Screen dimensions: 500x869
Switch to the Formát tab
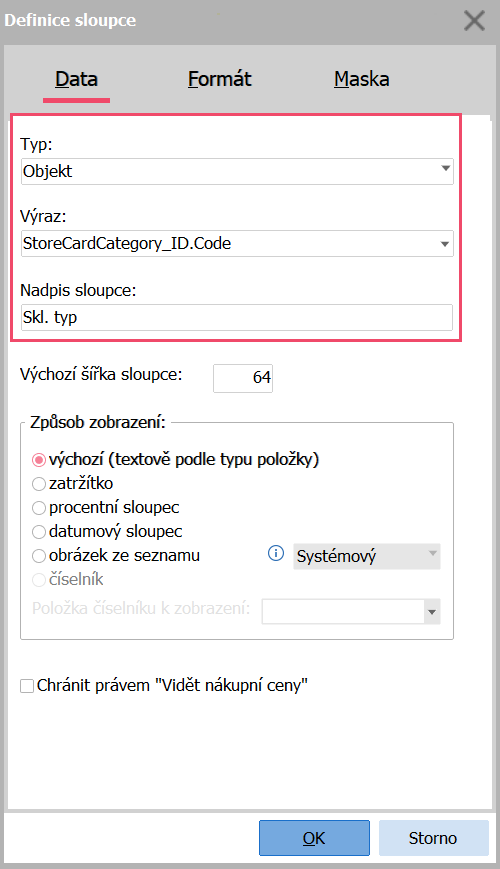pyautogui.click(x=220, y=79)
